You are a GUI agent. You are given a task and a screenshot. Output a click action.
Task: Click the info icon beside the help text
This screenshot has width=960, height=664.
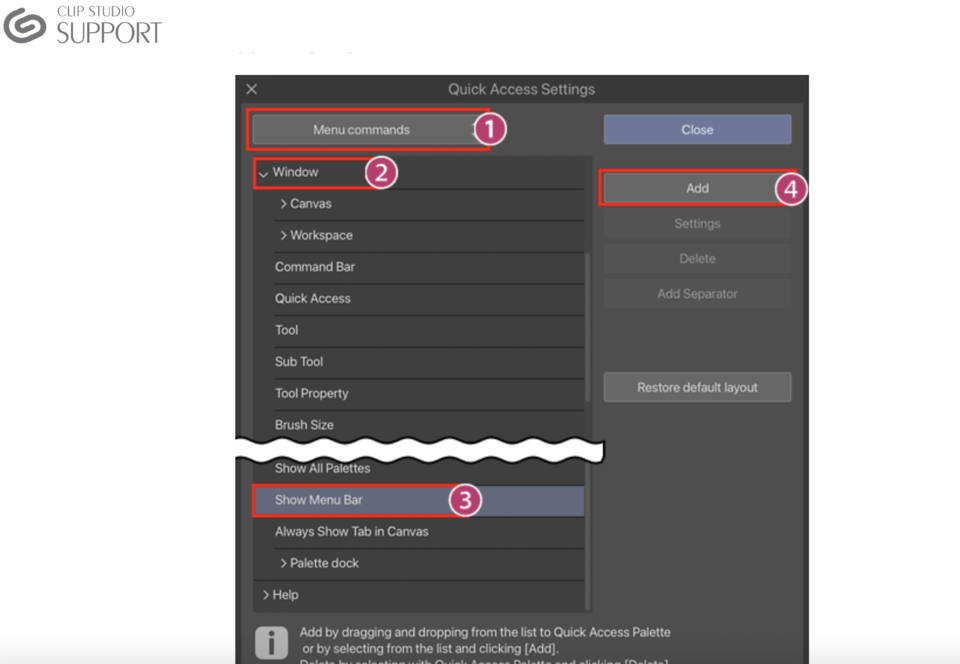coord(271,643)
